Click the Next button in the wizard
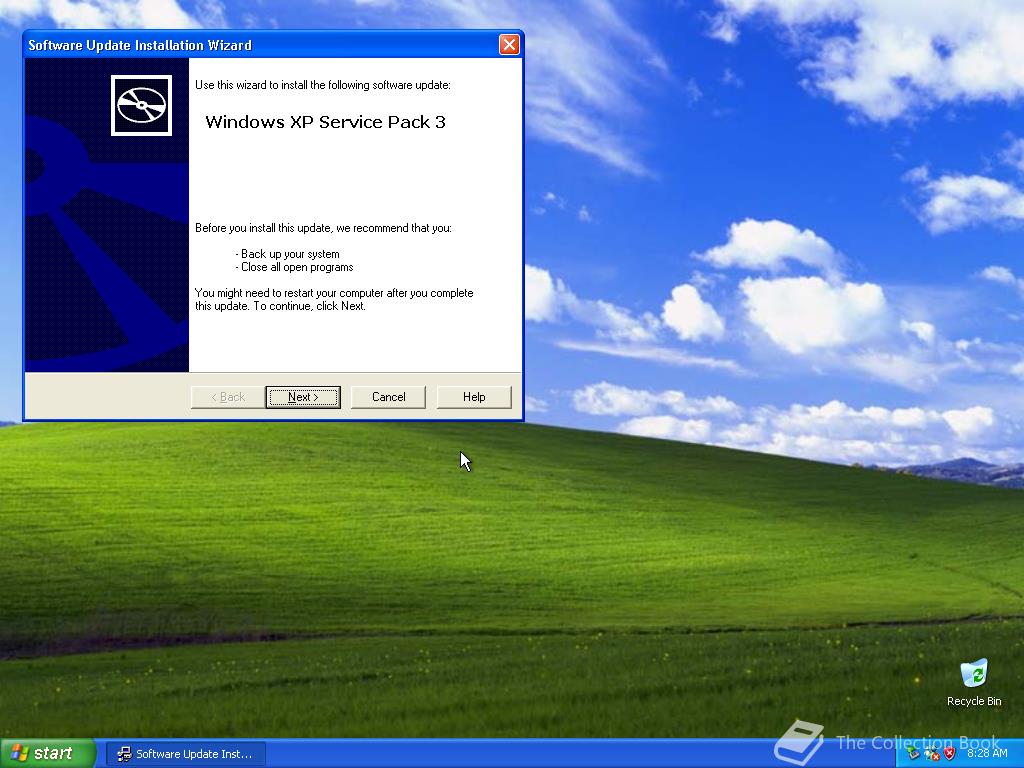1024x768 pixels. pos(303,397)
